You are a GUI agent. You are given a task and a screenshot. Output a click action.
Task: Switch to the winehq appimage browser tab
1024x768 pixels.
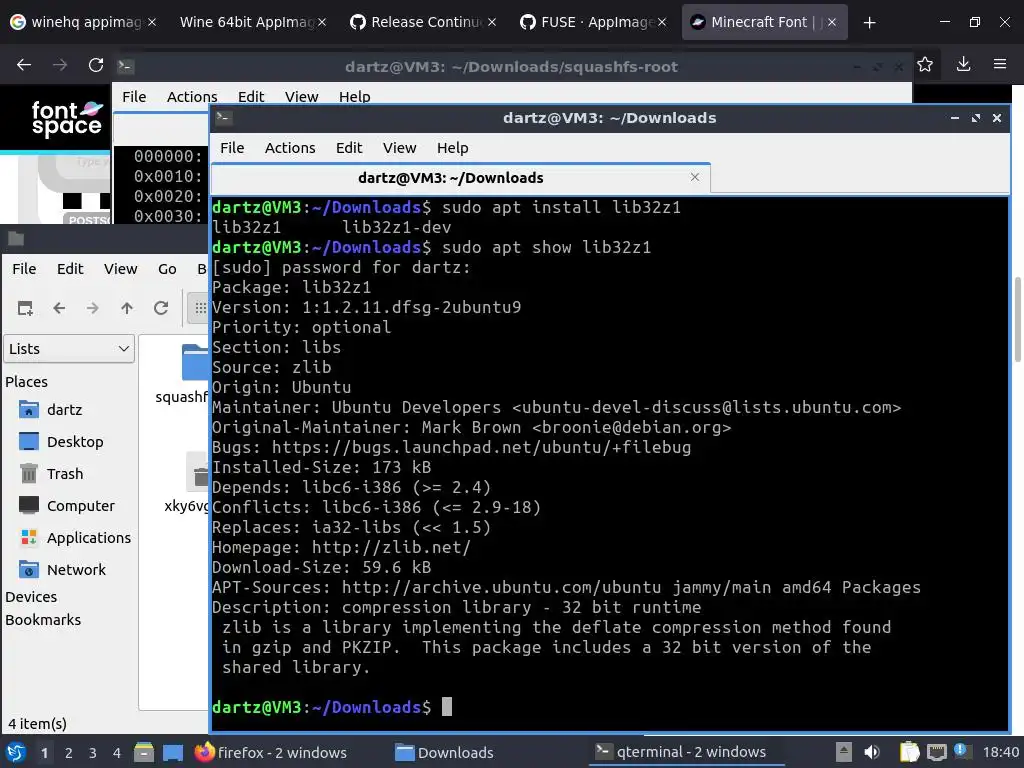[83, 22]
